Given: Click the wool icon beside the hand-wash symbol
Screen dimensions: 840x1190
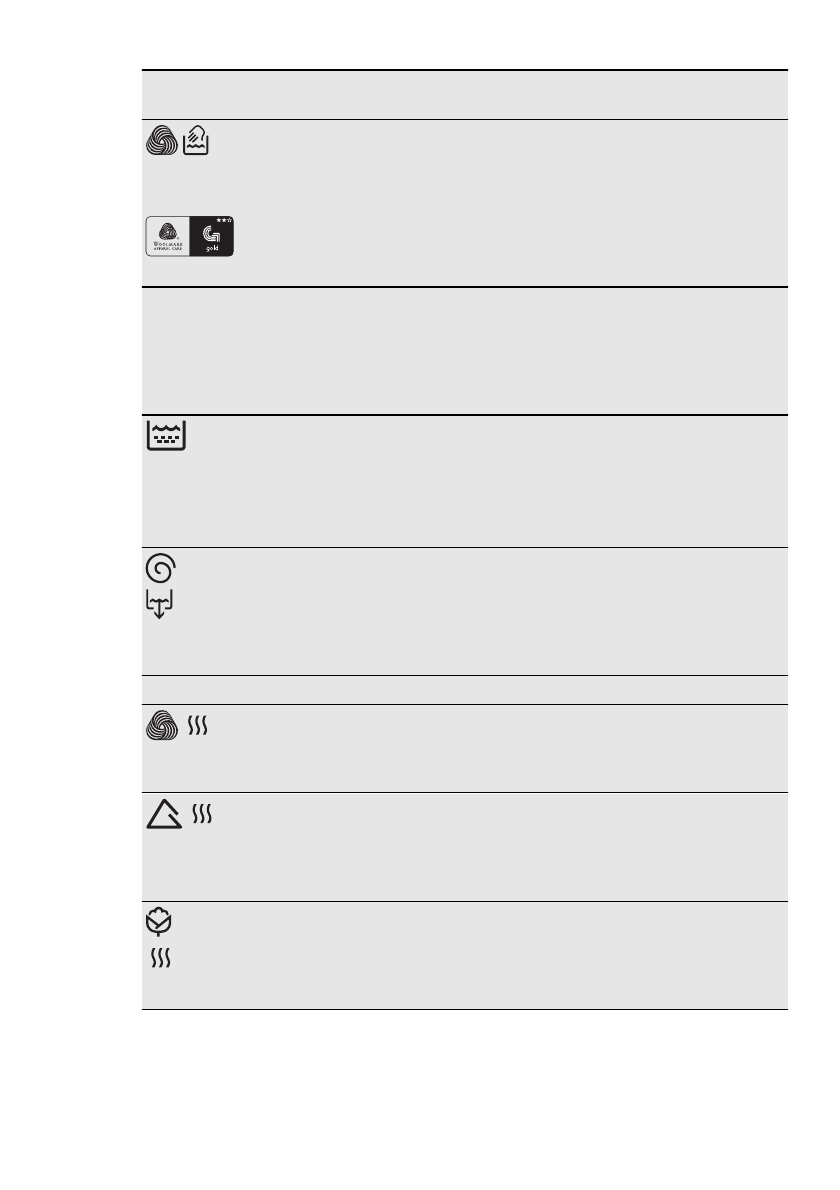Looking at the screenshot, I should (163, 142).
